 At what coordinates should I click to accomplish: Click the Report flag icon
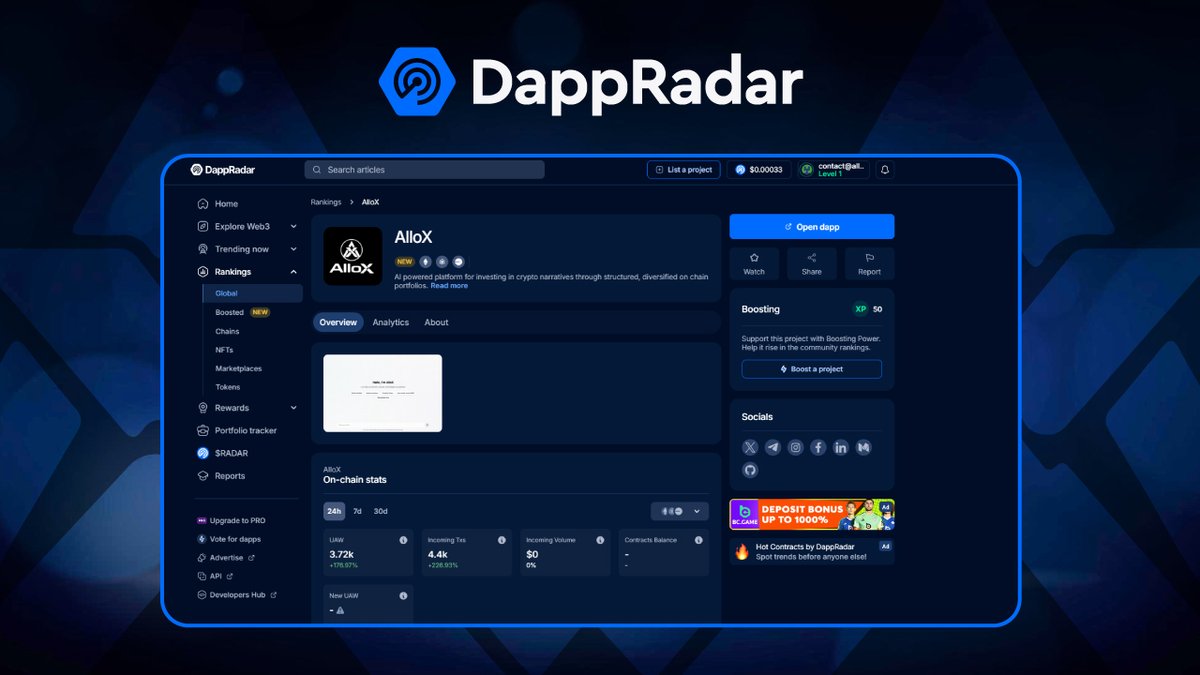coord(869,257)
